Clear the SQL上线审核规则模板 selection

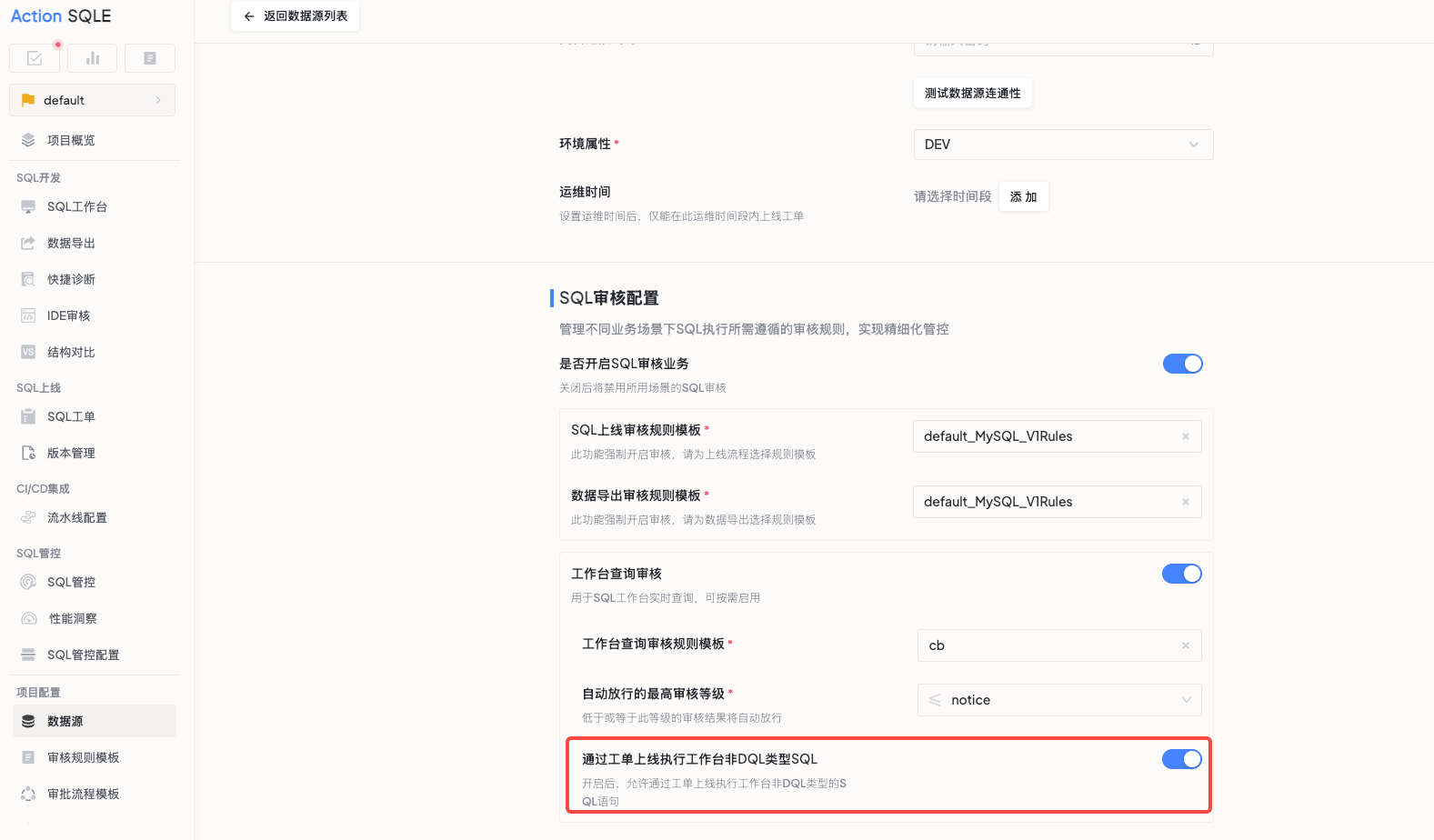1185,436
